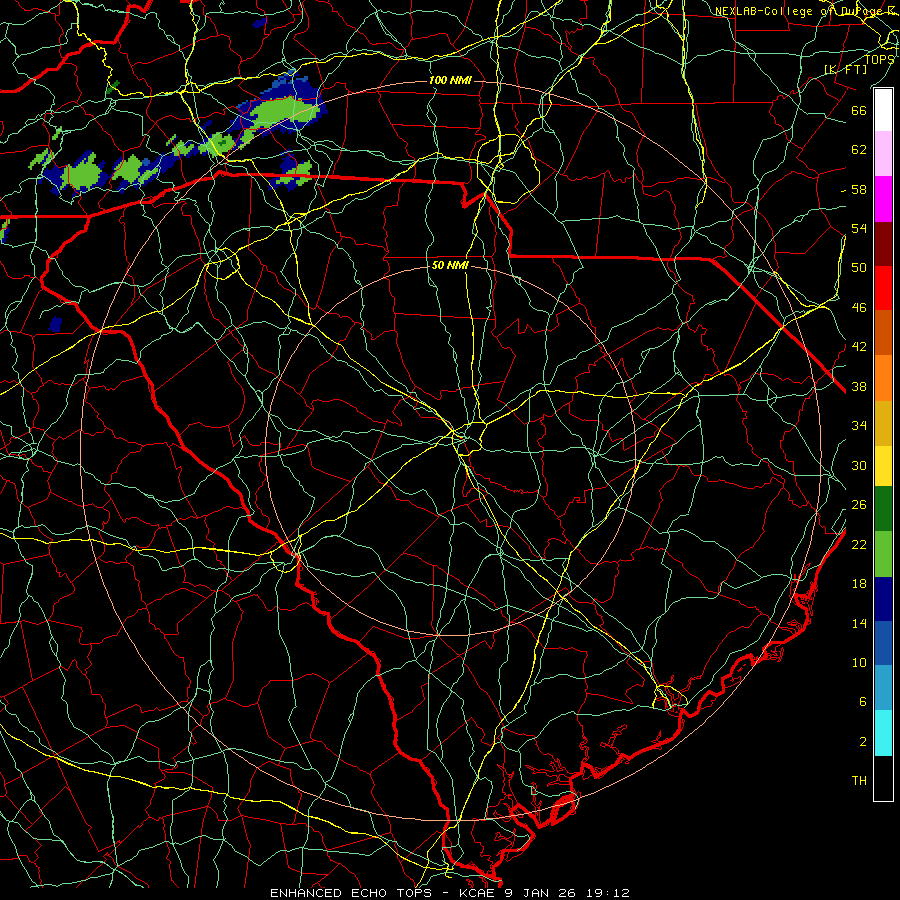Click the white swatch atop the color scale
This screenshot has height=900, width=900.
tap(883, 110)
